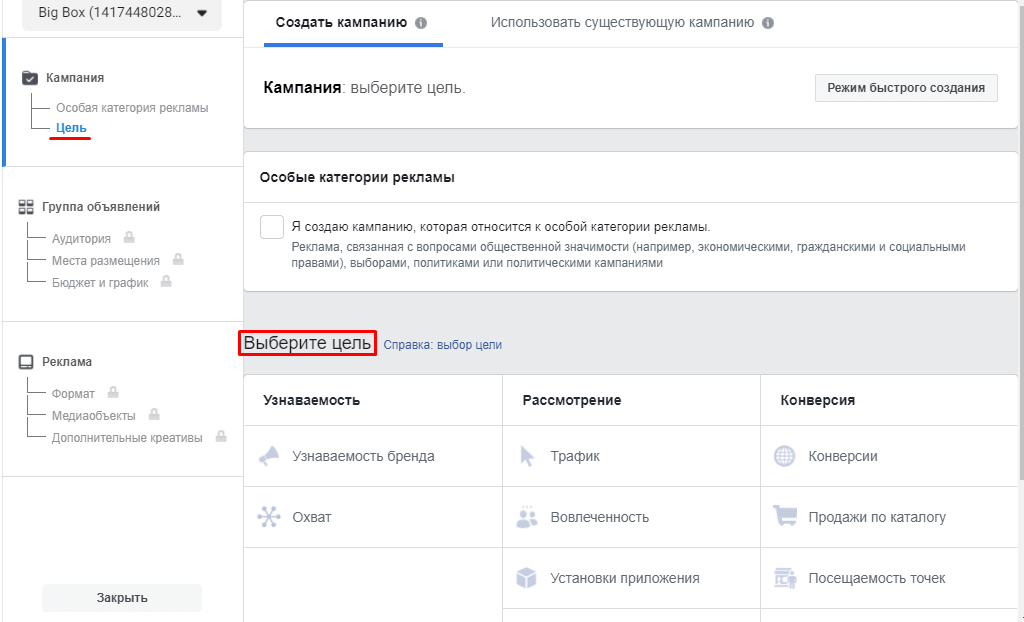The image size is (1024, 622).
Task: Select the Вовлеченность people icon
Action: point(526,517)
